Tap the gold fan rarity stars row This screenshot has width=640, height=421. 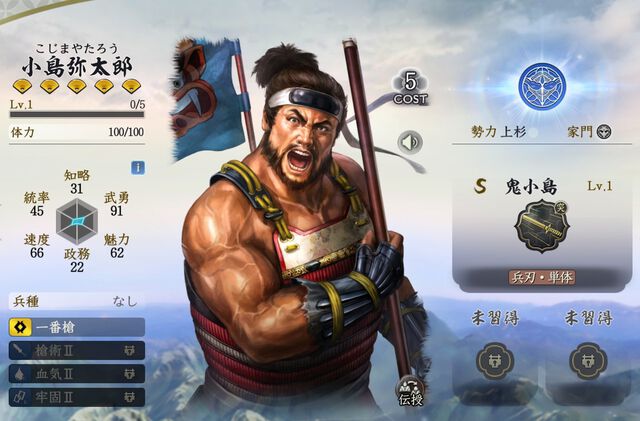(x=77, y=86)
